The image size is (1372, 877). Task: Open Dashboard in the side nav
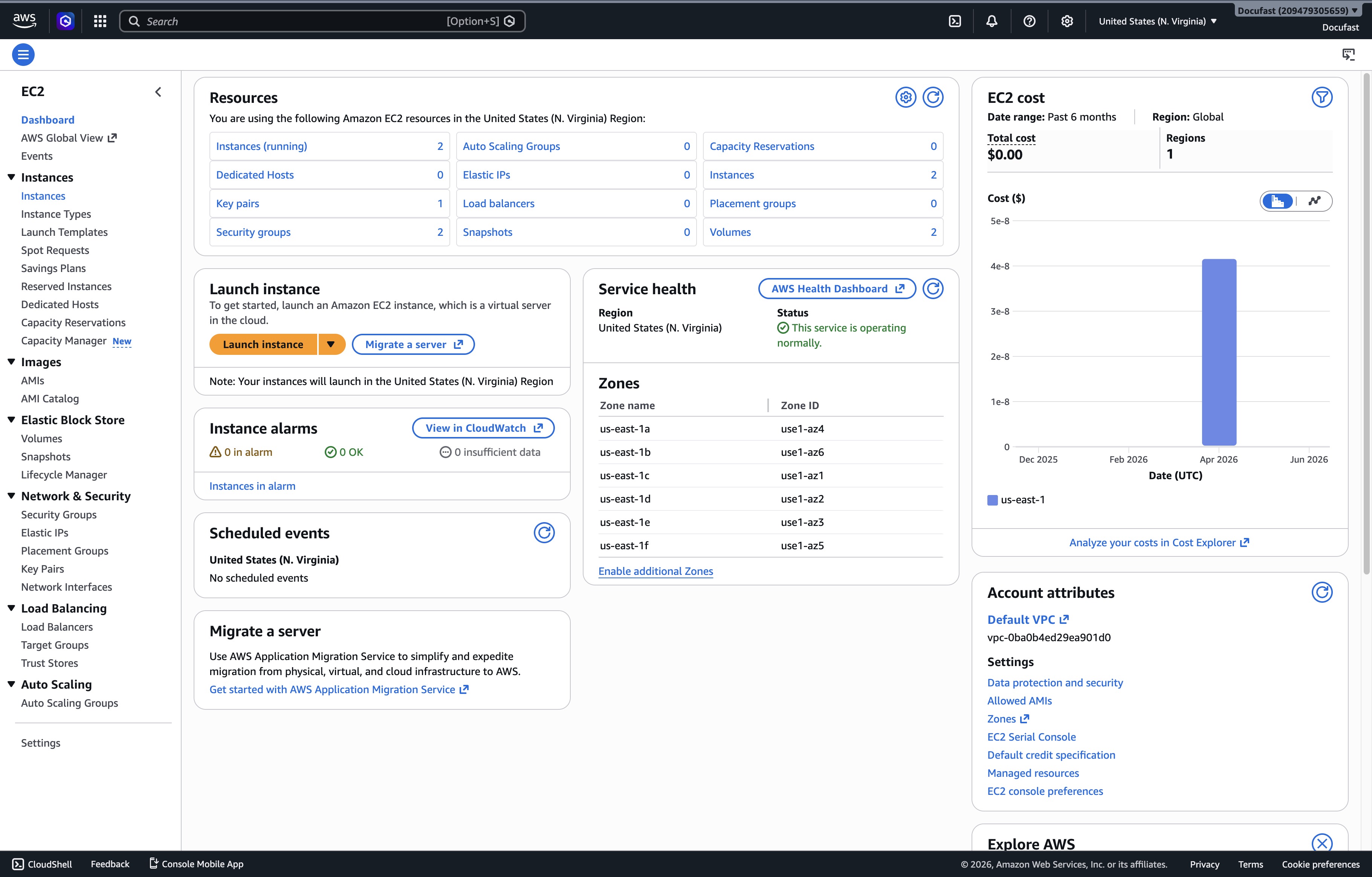tap(48, 120)
